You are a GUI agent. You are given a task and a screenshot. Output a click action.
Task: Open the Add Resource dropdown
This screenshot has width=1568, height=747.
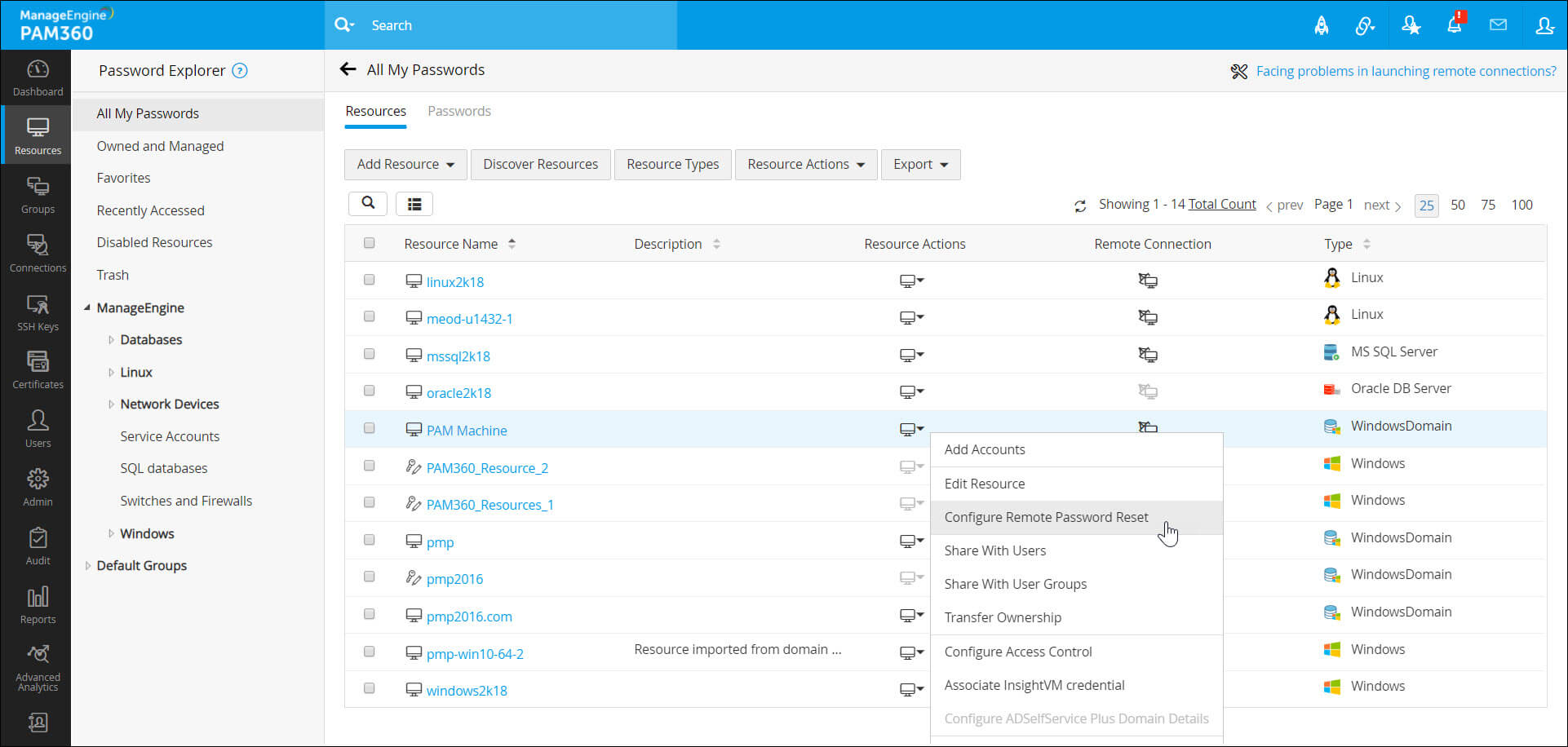click(405, 164)
